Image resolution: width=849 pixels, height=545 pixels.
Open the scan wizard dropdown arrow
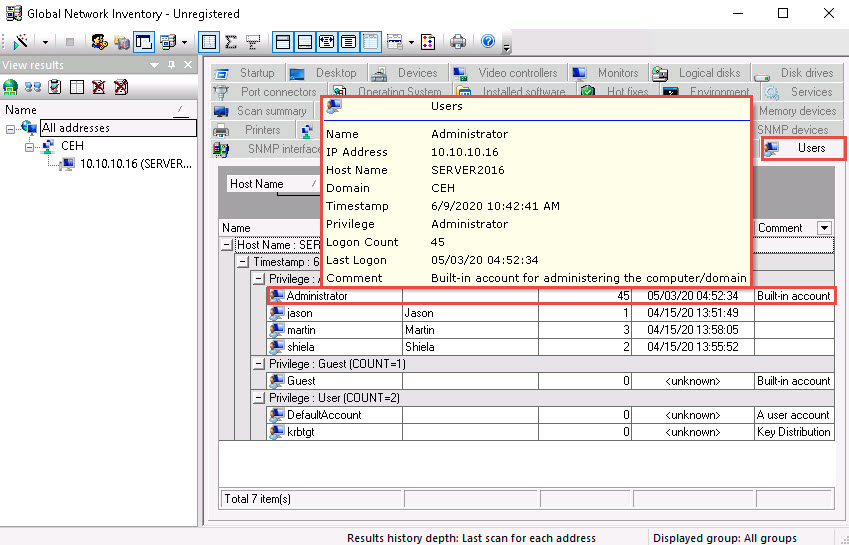tap(45, 42)
